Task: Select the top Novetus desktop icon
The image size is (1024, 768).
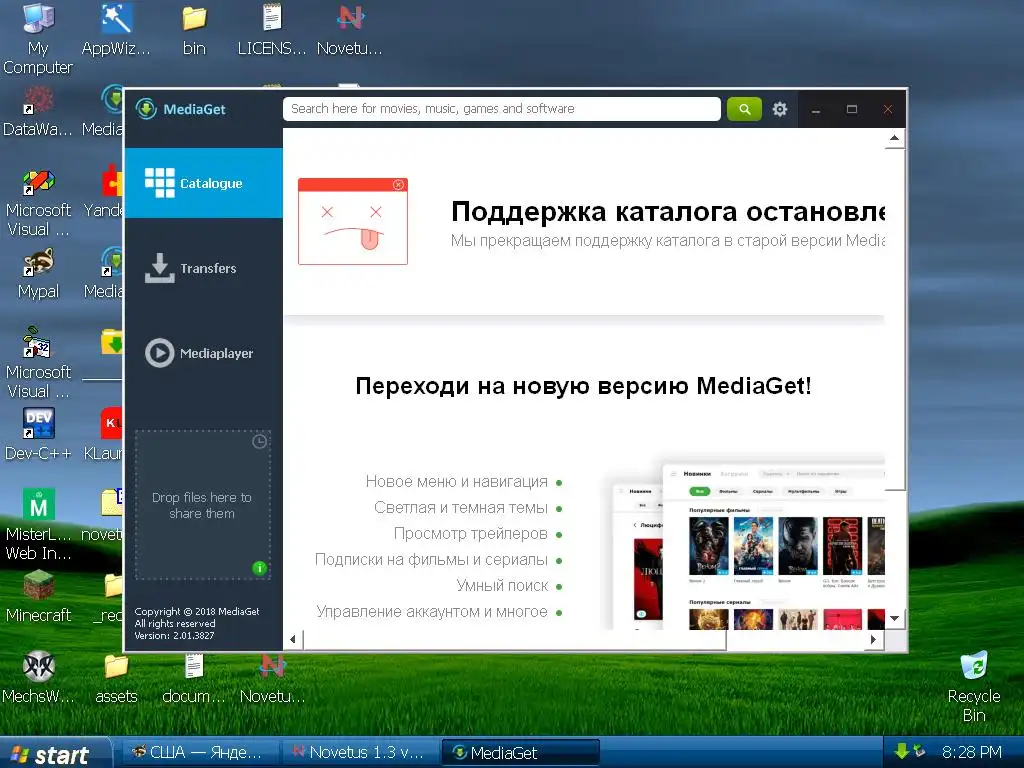Action: tap(350, 30)
